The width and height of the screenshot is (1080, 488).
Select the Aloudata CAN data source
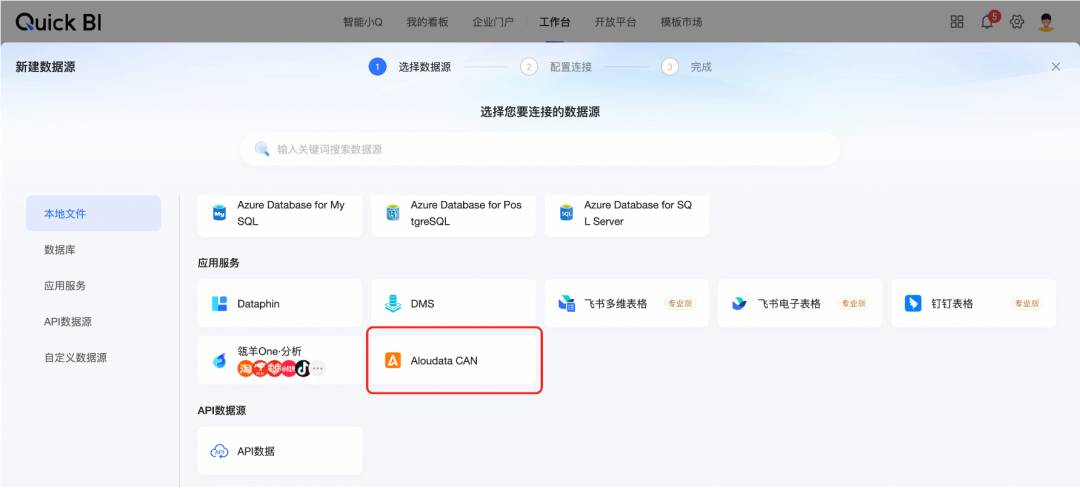coord(453,360)
